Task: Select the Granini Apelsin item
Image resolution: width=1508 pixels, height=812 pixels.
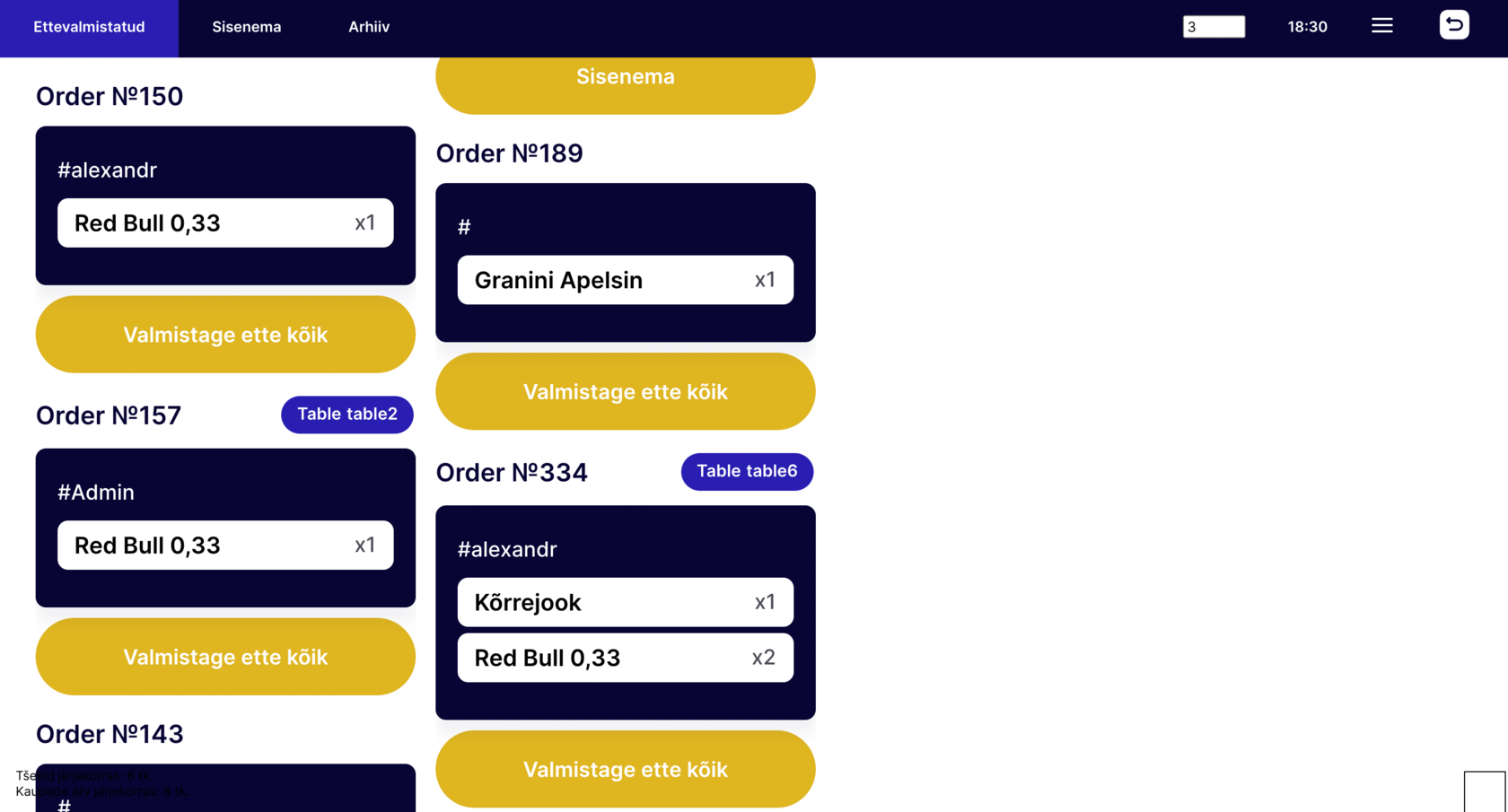Action: coord(625,281)
